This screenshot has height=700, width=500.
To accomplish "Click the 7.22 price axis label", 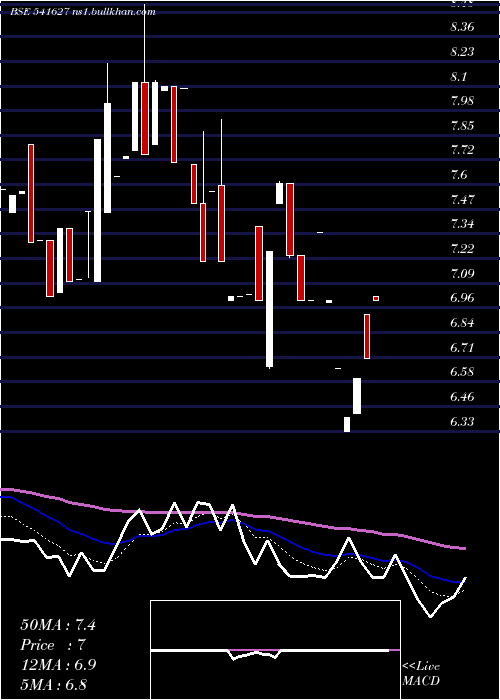I will click(x=462, y=249).
